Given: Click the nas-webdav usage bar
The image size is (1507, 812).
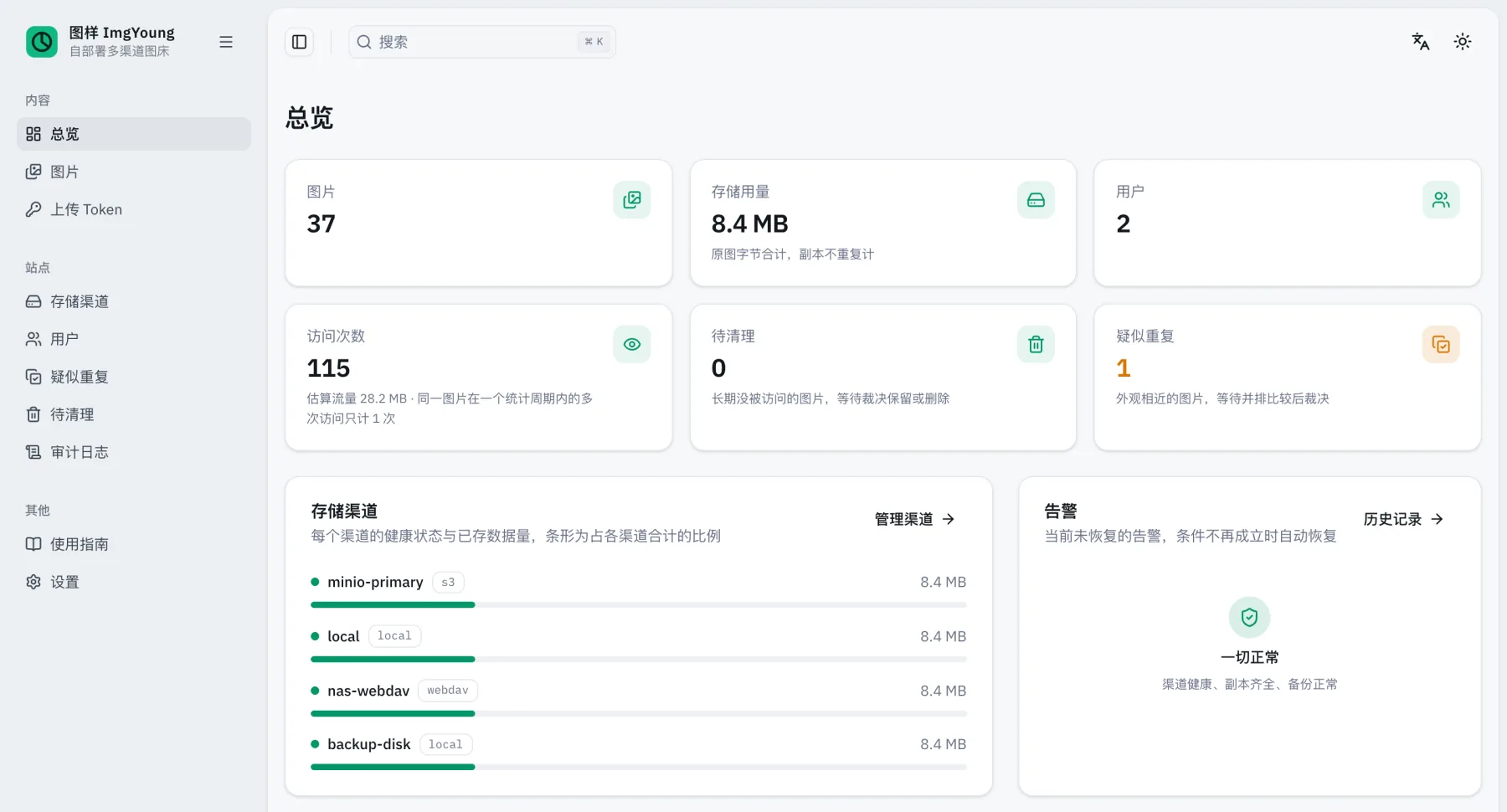Looking at the screenshot, I should (x=639, y=713).
